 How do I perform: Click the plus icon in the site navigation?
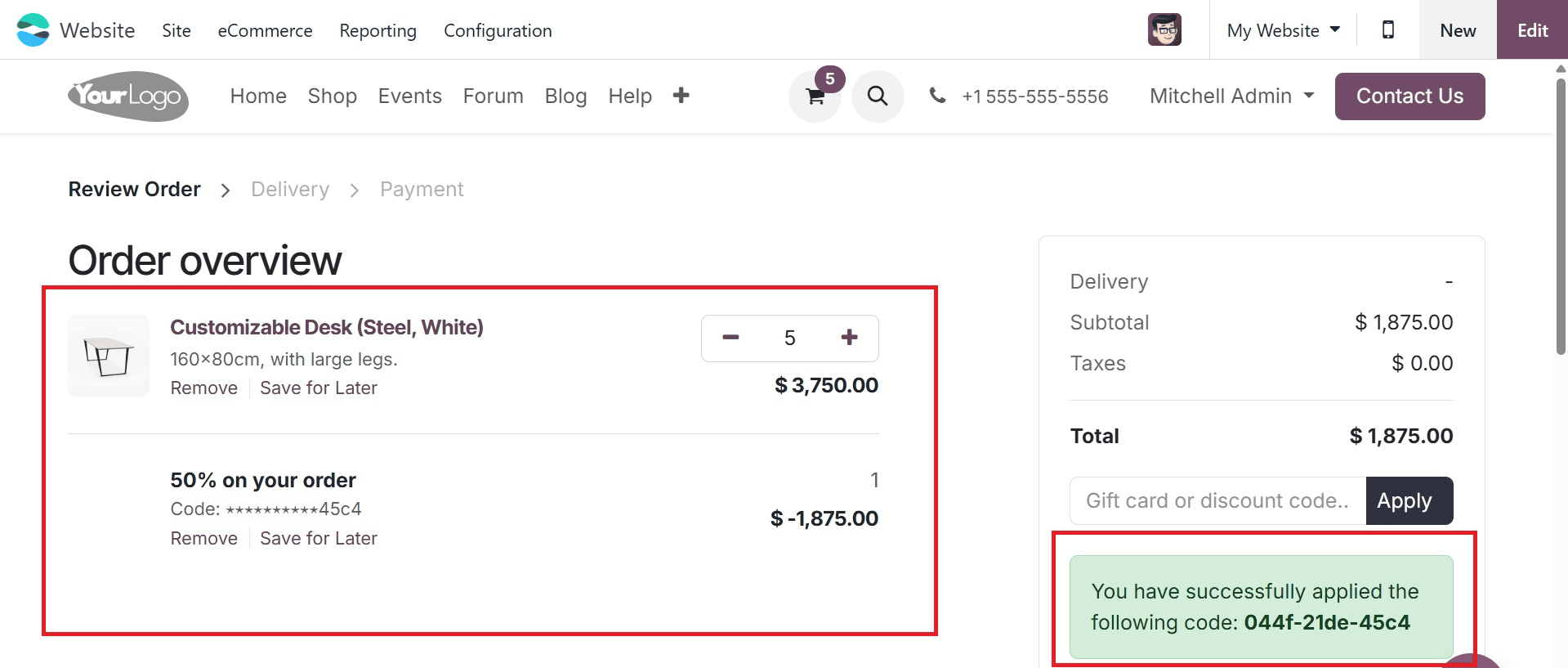point(681,96)
